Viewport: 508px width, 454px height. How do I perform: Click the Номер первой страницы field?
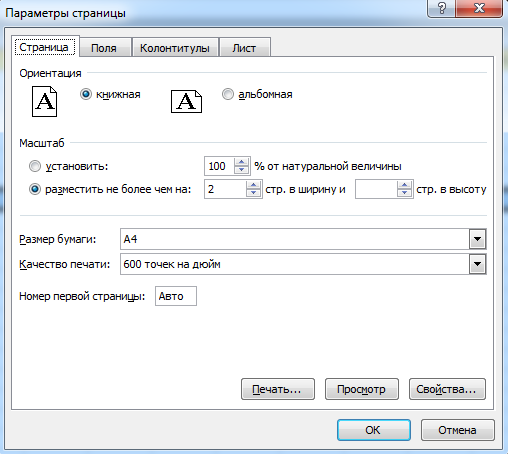[176, 296]
